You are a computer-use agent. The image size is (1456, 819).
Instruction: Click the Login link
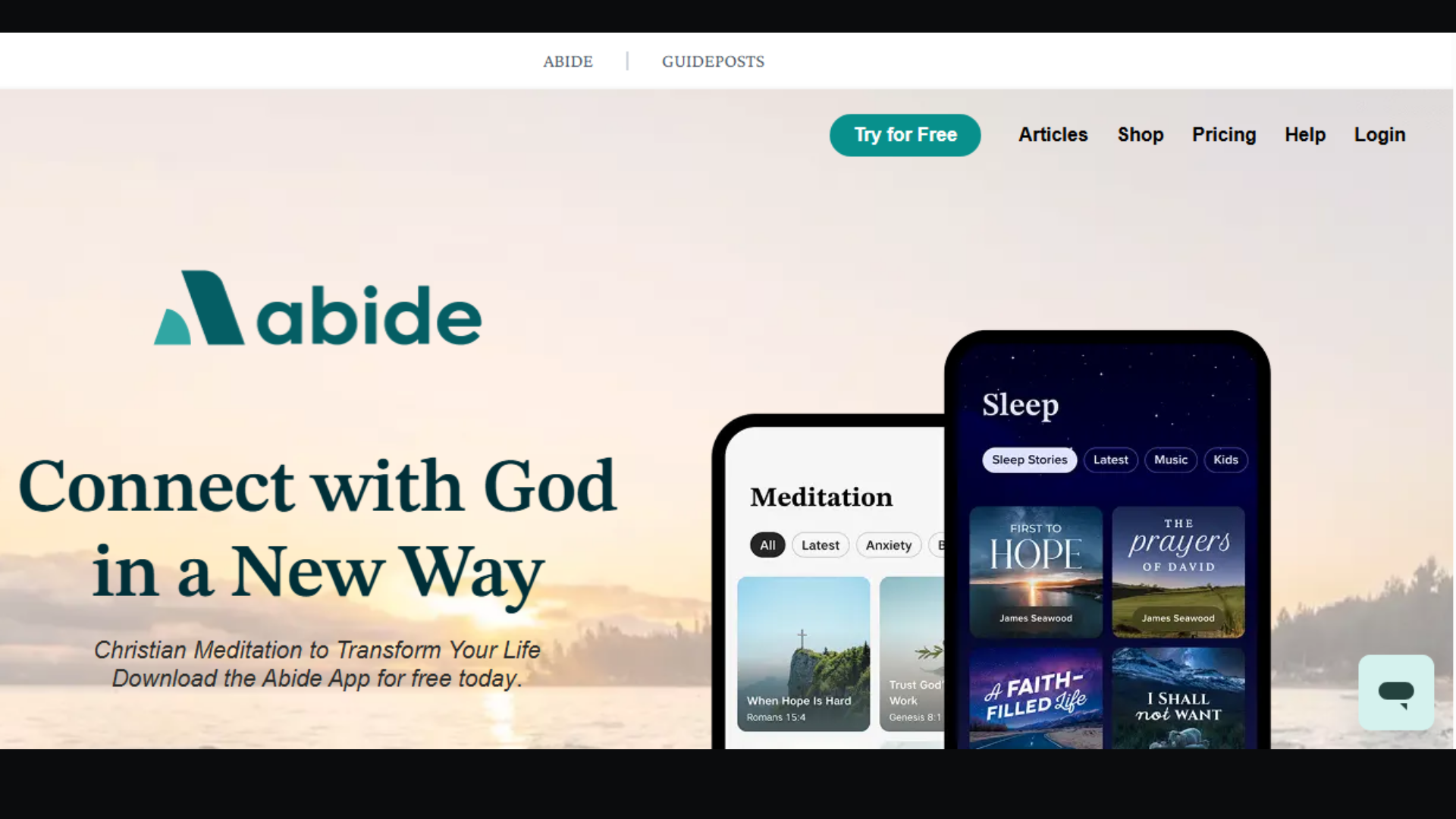click(x=1379, y=135)
